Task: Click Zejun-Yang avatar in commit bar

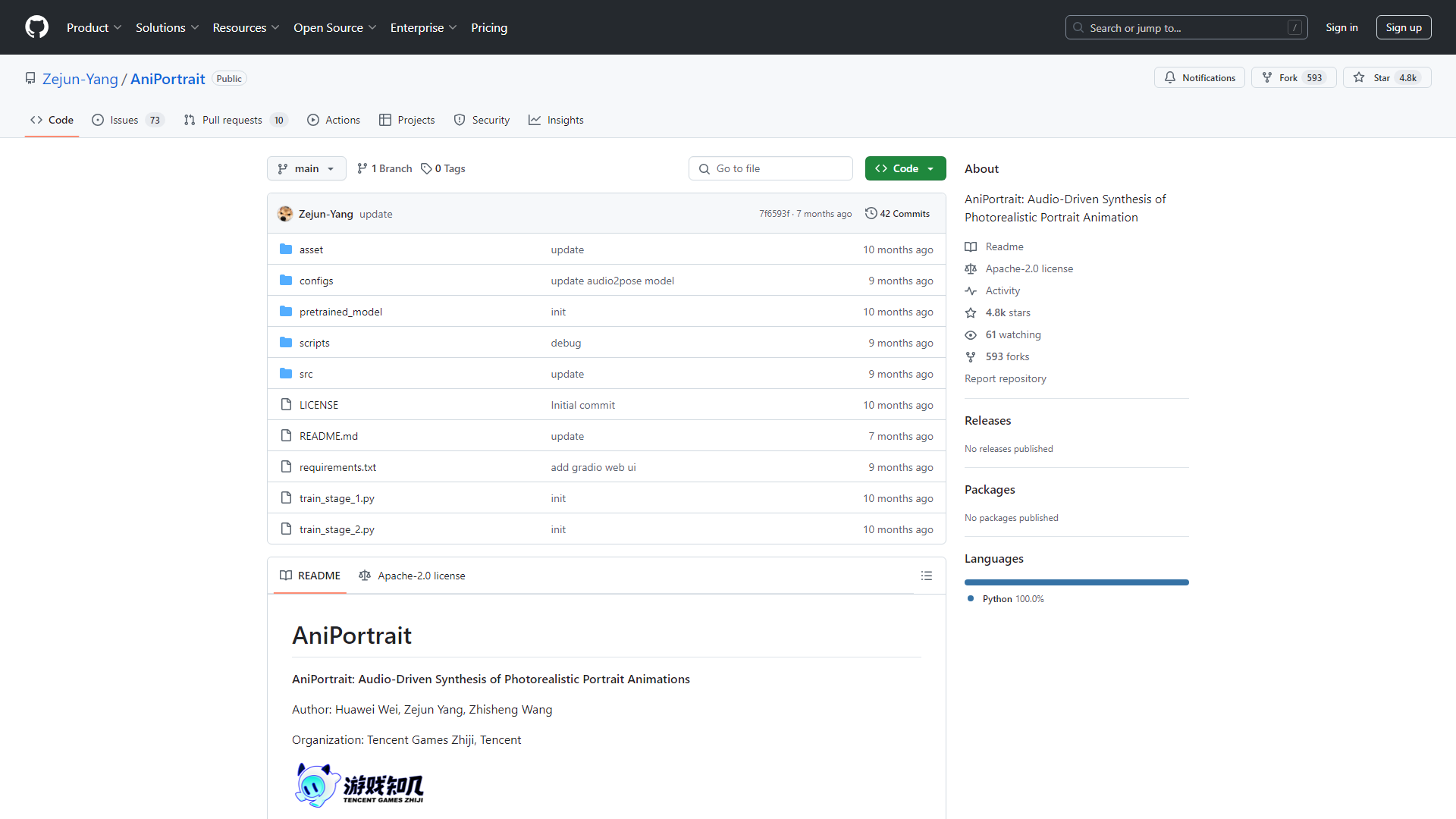Action: [x=285, y=214]
